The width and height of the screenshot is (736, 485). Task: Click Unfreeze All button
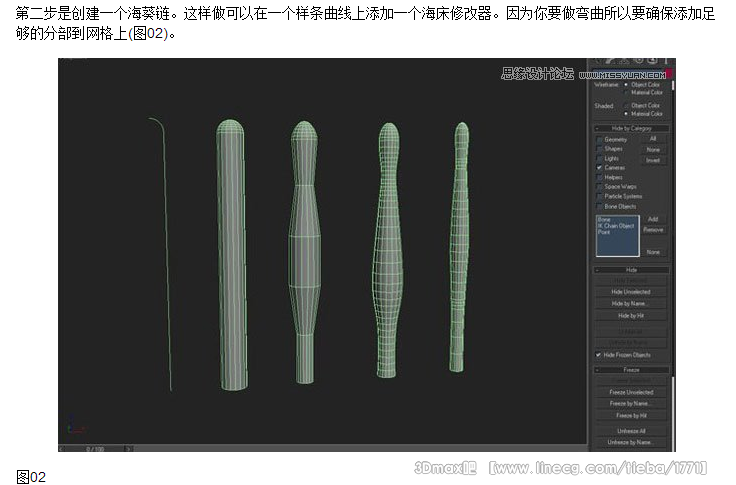631,431
